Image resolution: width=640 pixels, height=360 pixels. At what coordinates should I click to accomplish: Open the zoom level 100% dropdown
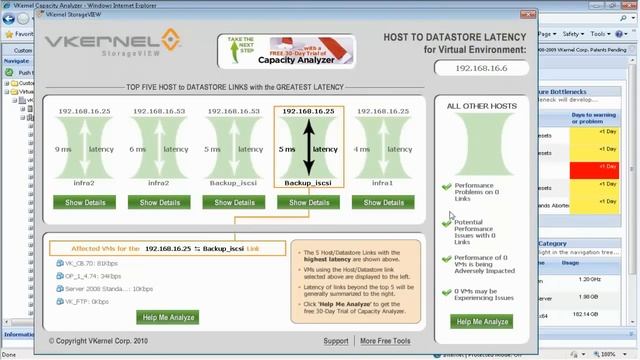click(x=625, y=354)
